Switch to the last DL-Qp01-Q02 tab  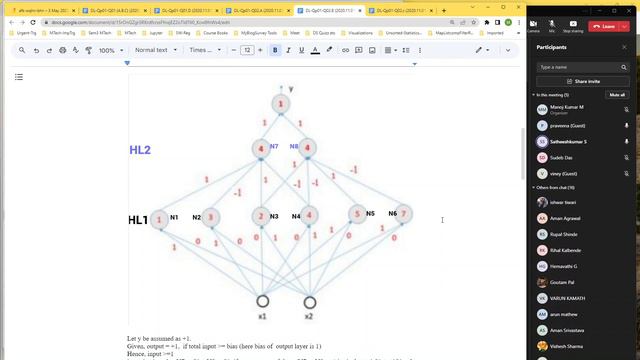400,11
